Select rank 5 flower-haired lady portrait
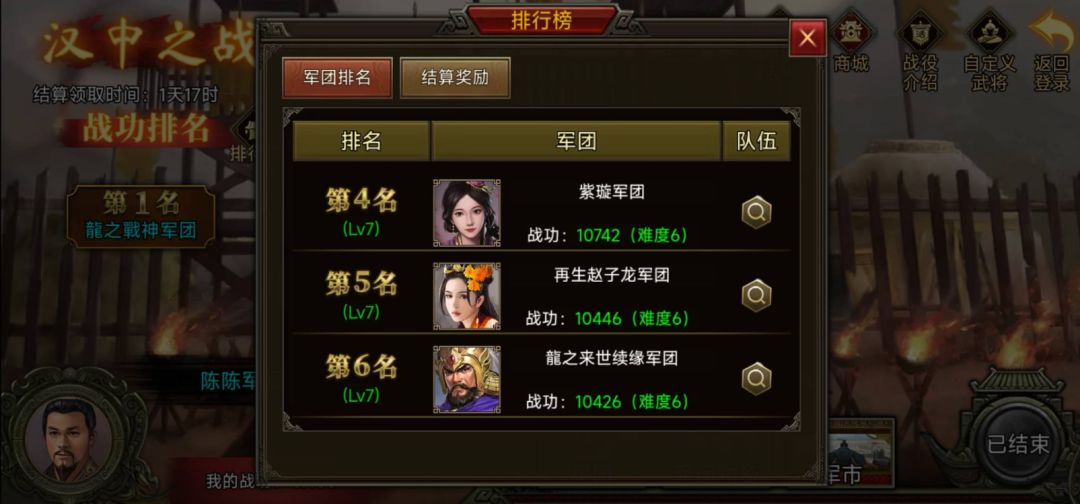 pyautogui.click(x=466, y=296)
